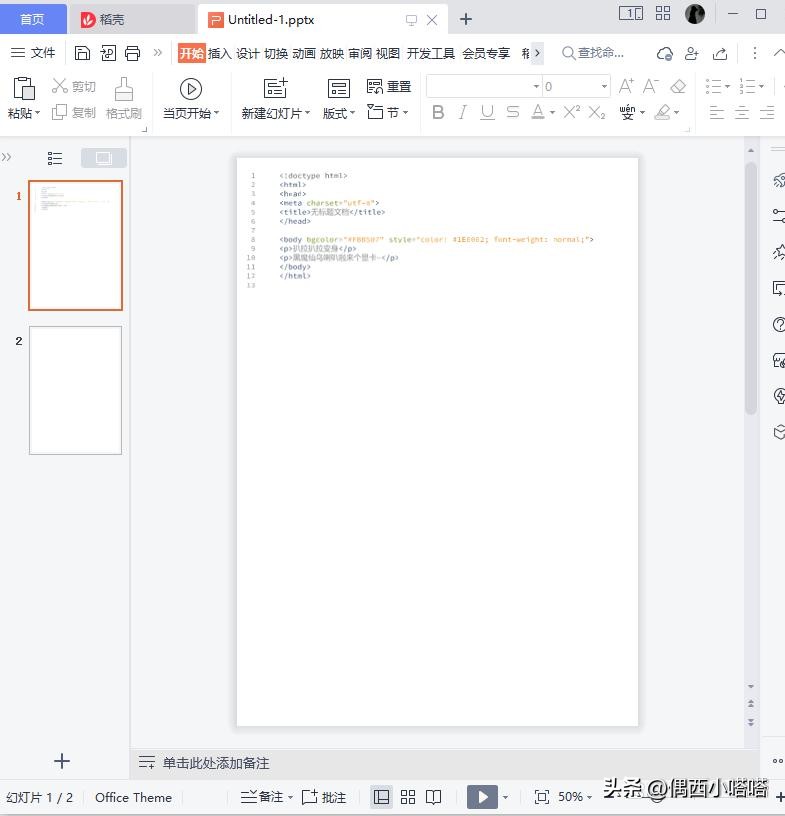Toggle italic formatting

[x=462, y=112]
